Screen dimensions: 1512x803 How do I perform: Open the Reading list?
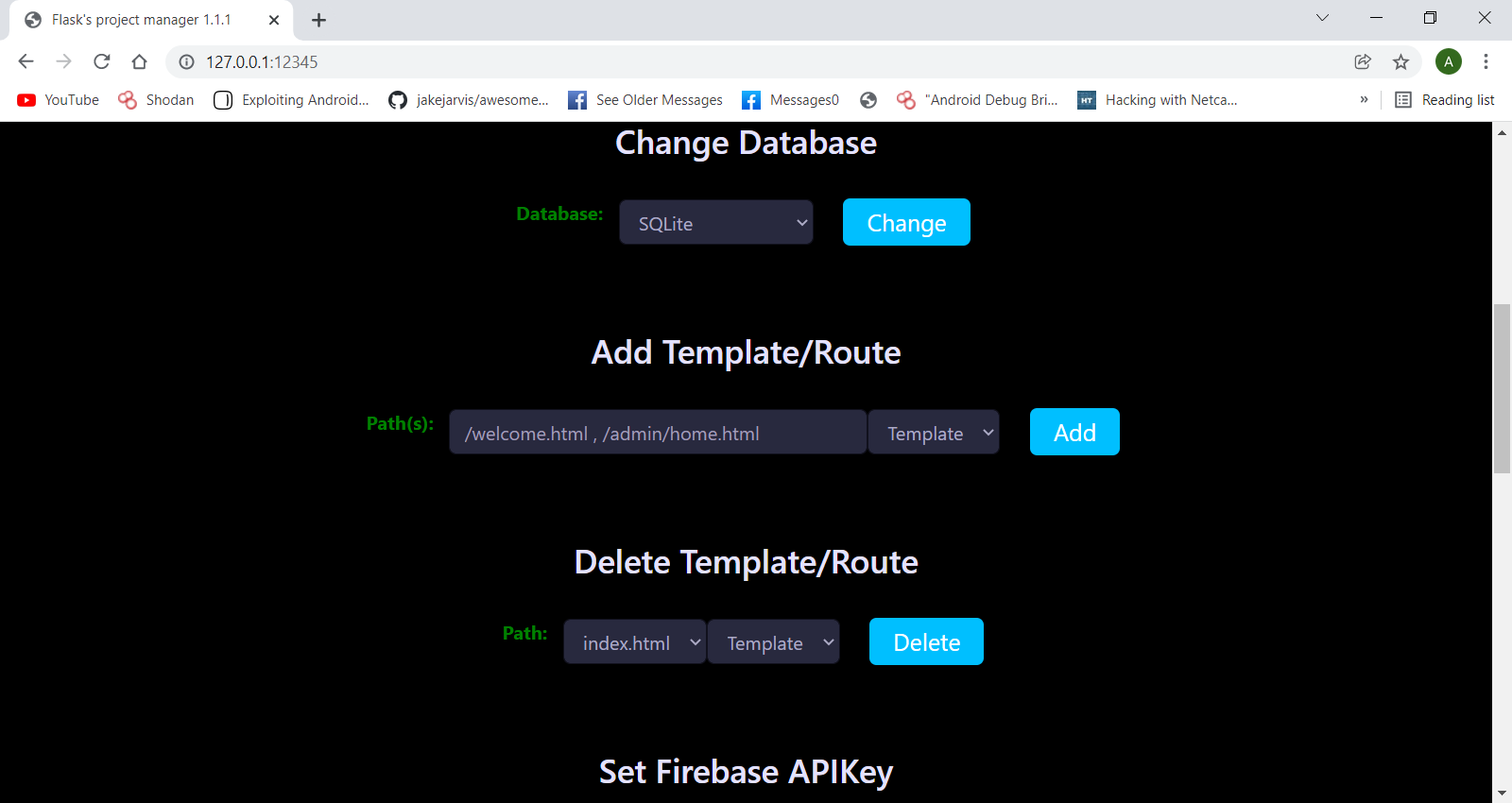pyautogui.click(x=1445, y=100)
